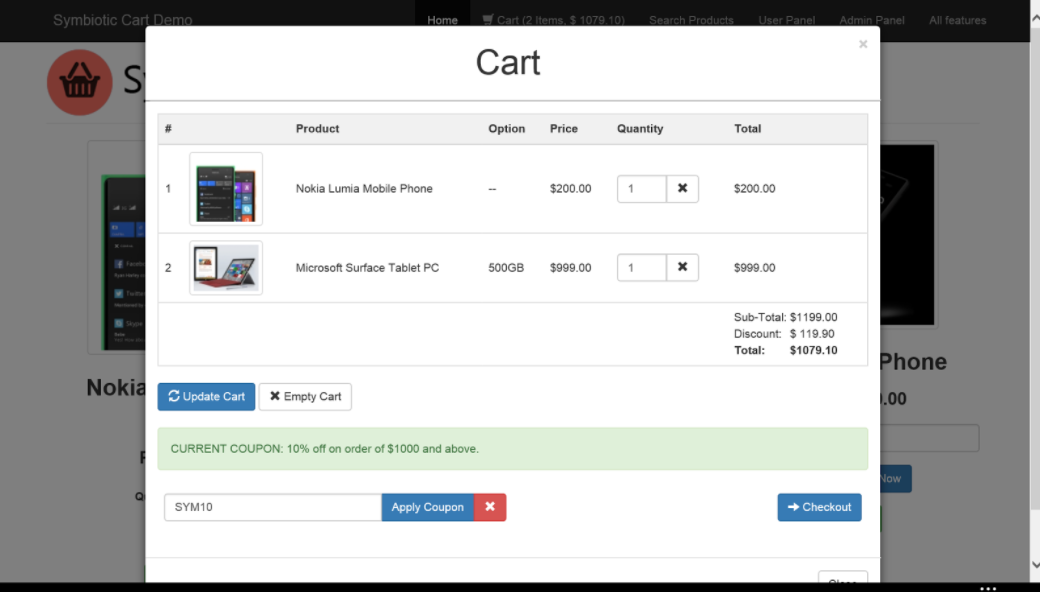
Task: Edit quantity for Microsoft Surface Tablet PC
Action: pos(641,267)
